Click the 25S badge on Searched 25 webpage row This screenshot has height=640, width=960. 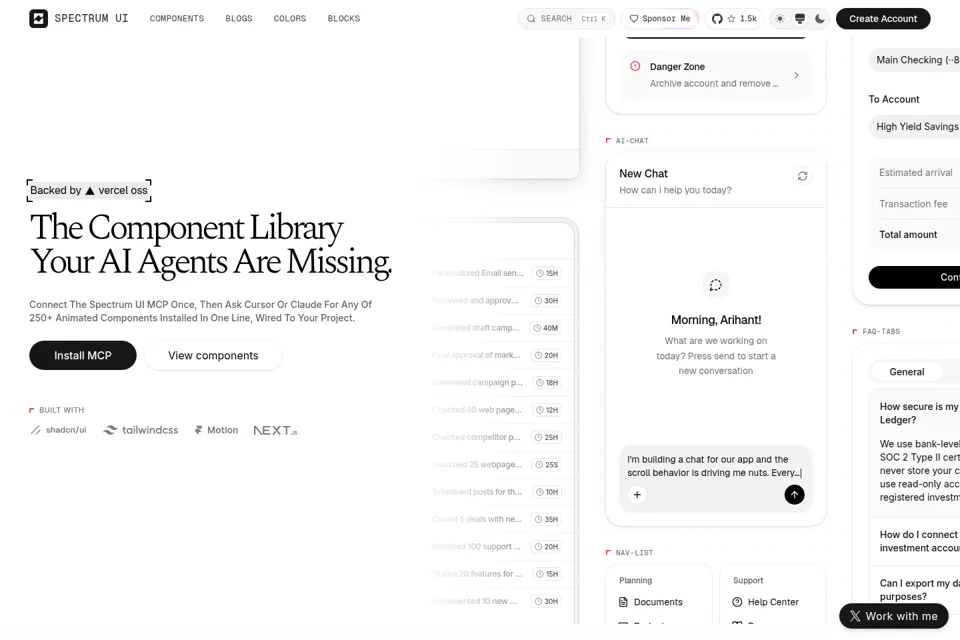(x=546, y=465)
